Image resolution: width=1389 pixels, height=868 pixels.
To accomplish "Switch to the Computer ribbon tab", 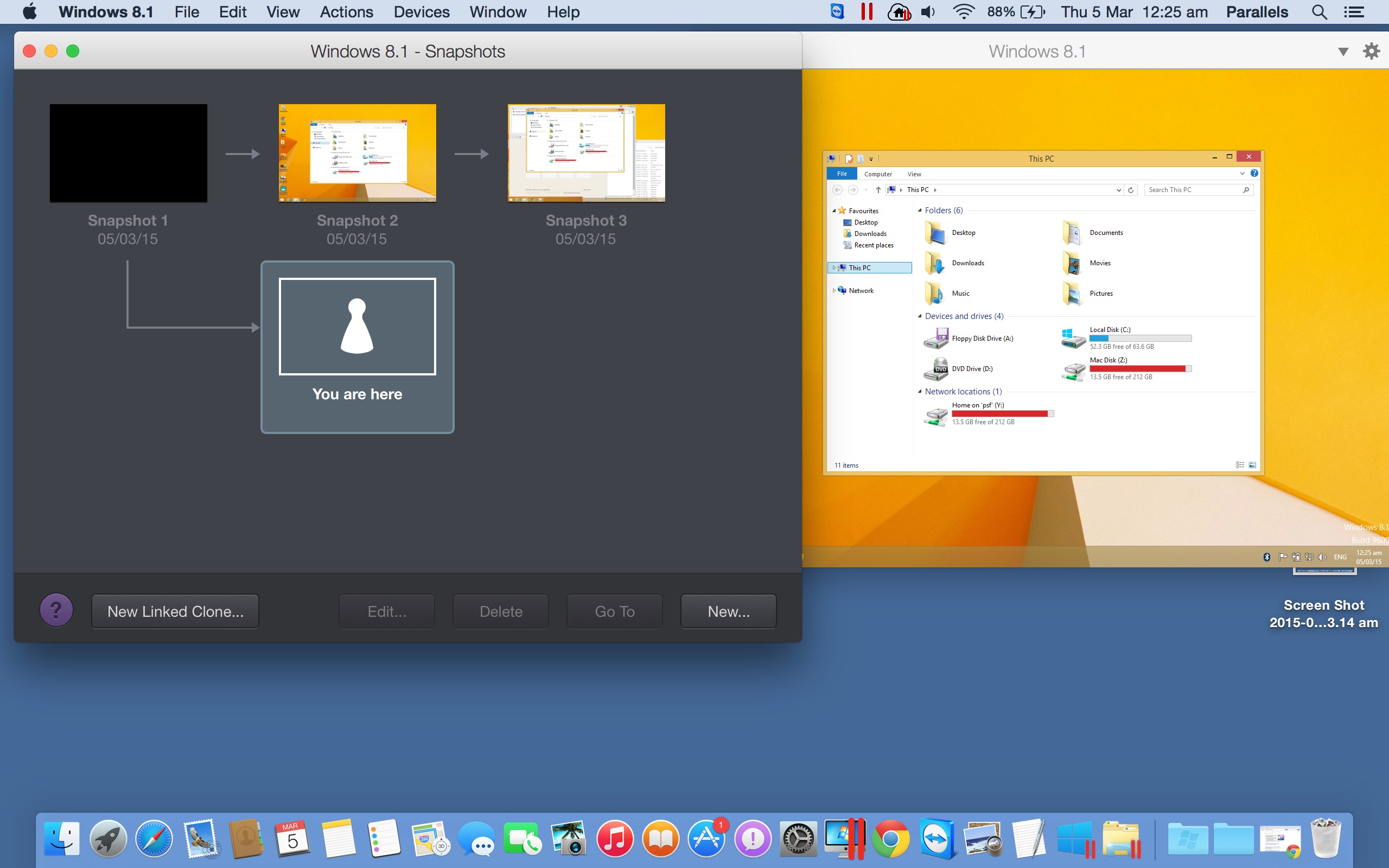I will pyautogui.click(x=877, y=174).
